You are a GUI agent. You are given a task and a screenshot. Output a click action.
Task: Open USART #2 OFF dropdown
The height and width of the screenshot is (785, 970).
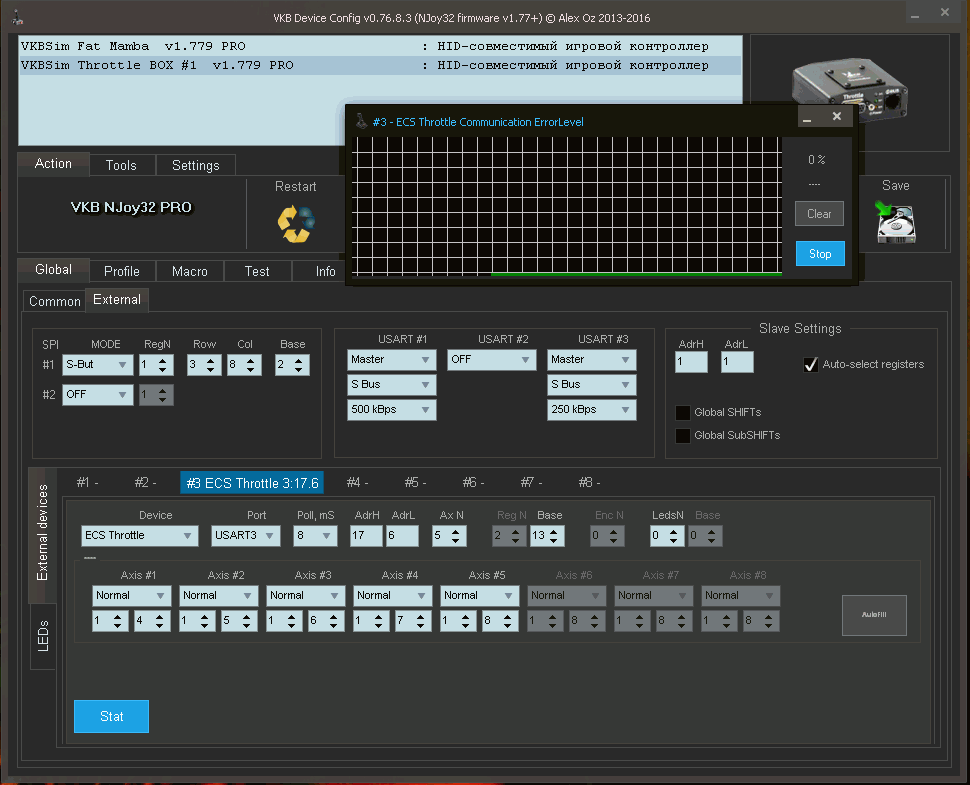(491, 359)
